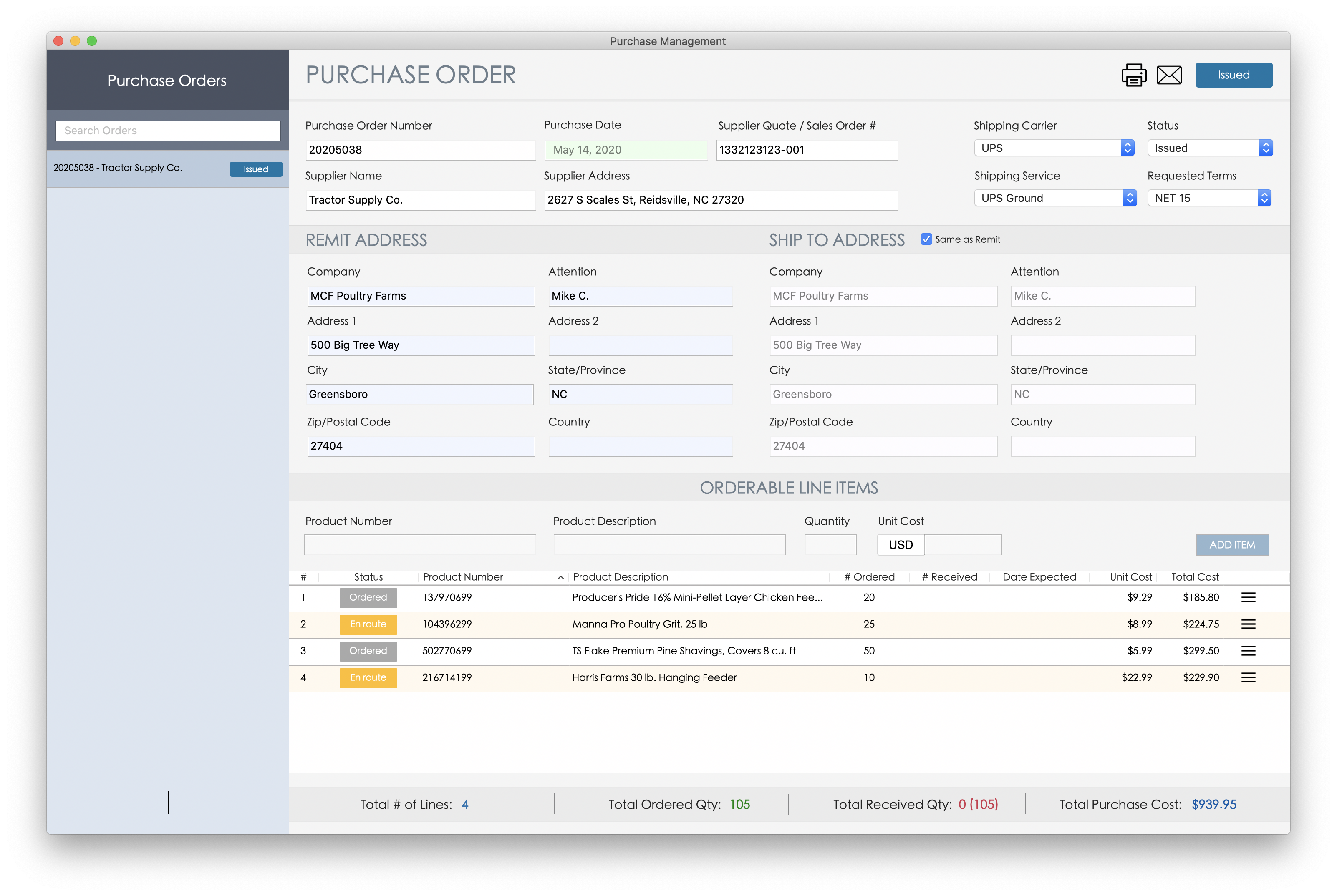
Task: Open hamburger menu for Manna Pro row
Action: tap(1248, 624)
